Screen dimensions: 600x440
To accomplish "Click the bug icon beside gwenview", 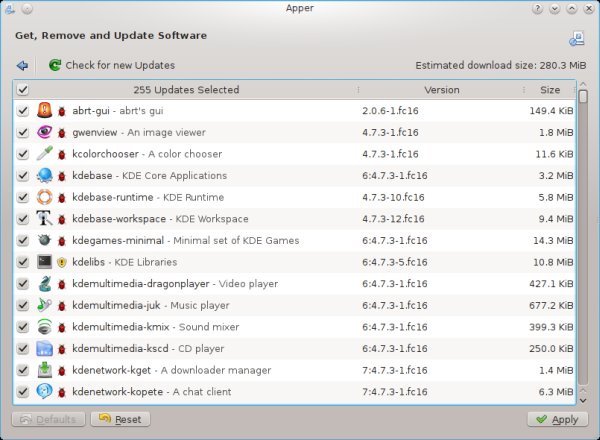I will tap(62, 133).
